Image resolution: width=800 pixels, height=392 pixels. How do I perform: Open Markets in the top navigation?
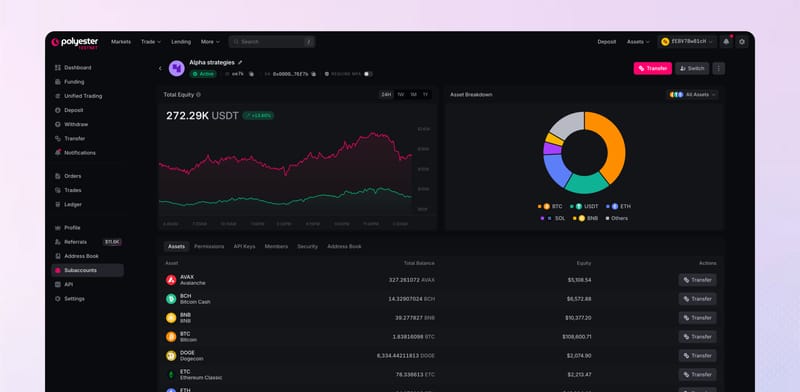(x=121, y=42)
